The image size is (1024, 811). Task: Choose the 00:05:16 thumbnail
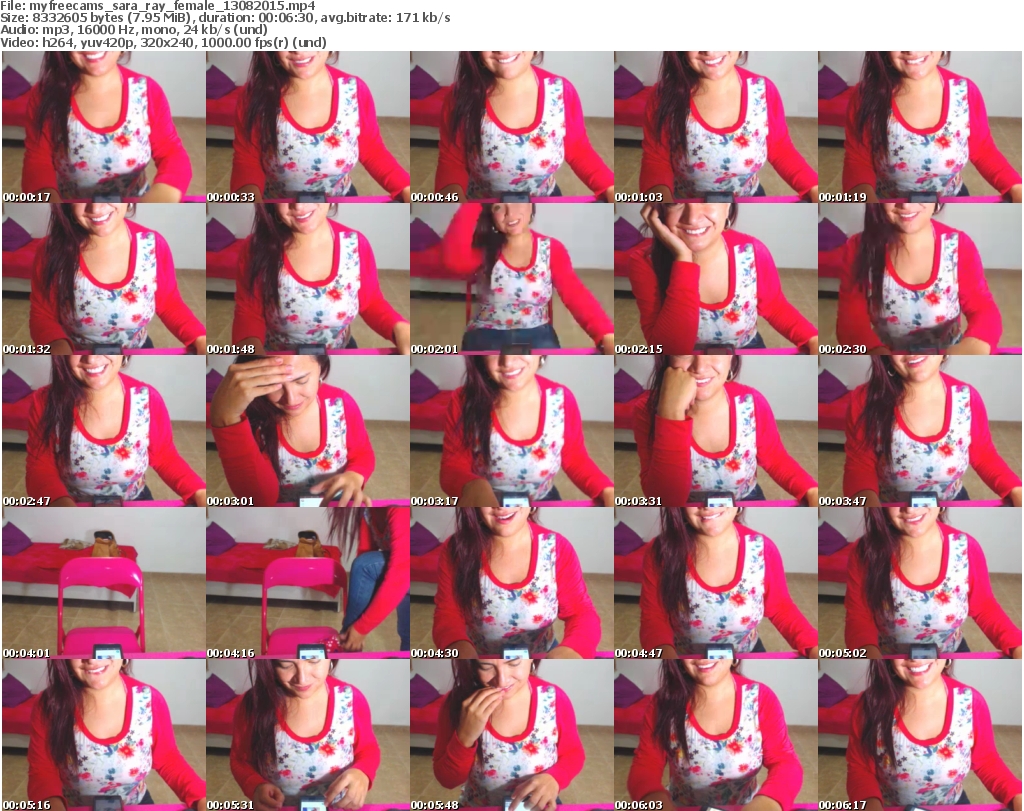click(x=104, y=735)
